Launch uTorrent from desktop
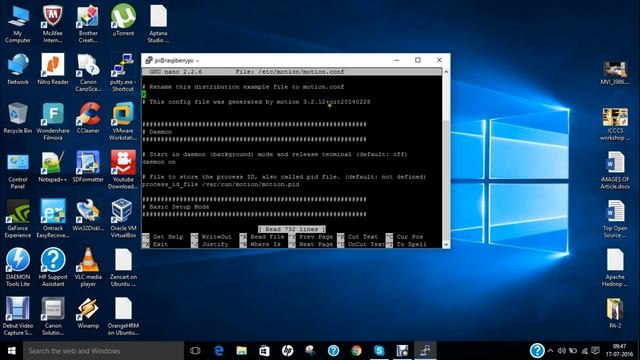640x360 pixels. pos(123,20)
